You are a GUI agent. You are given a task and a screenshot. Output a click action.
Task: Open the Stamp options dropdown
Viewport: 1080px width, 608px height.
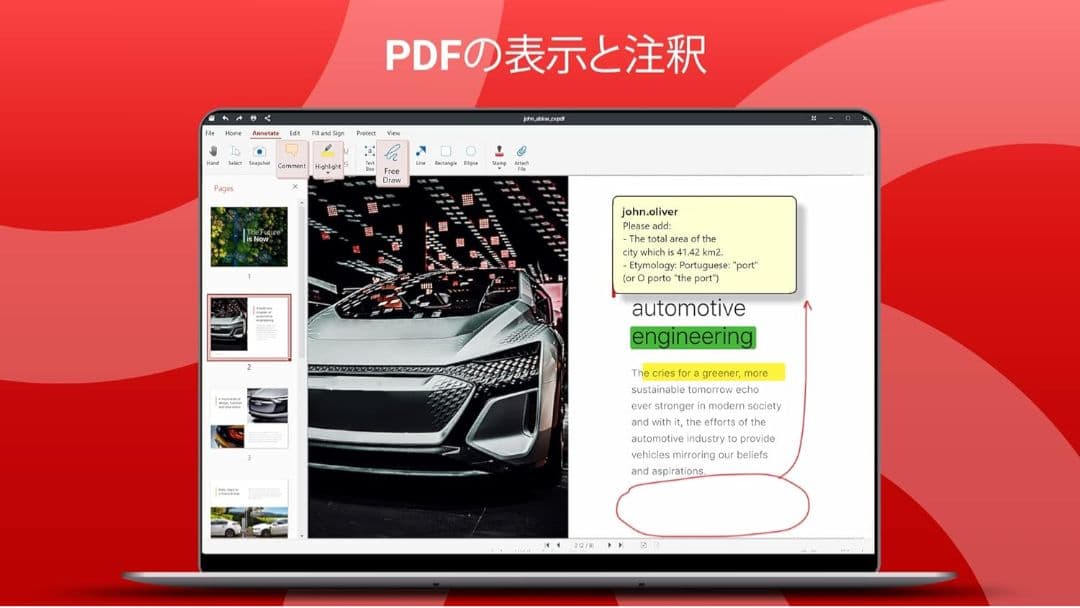point(497,166)
